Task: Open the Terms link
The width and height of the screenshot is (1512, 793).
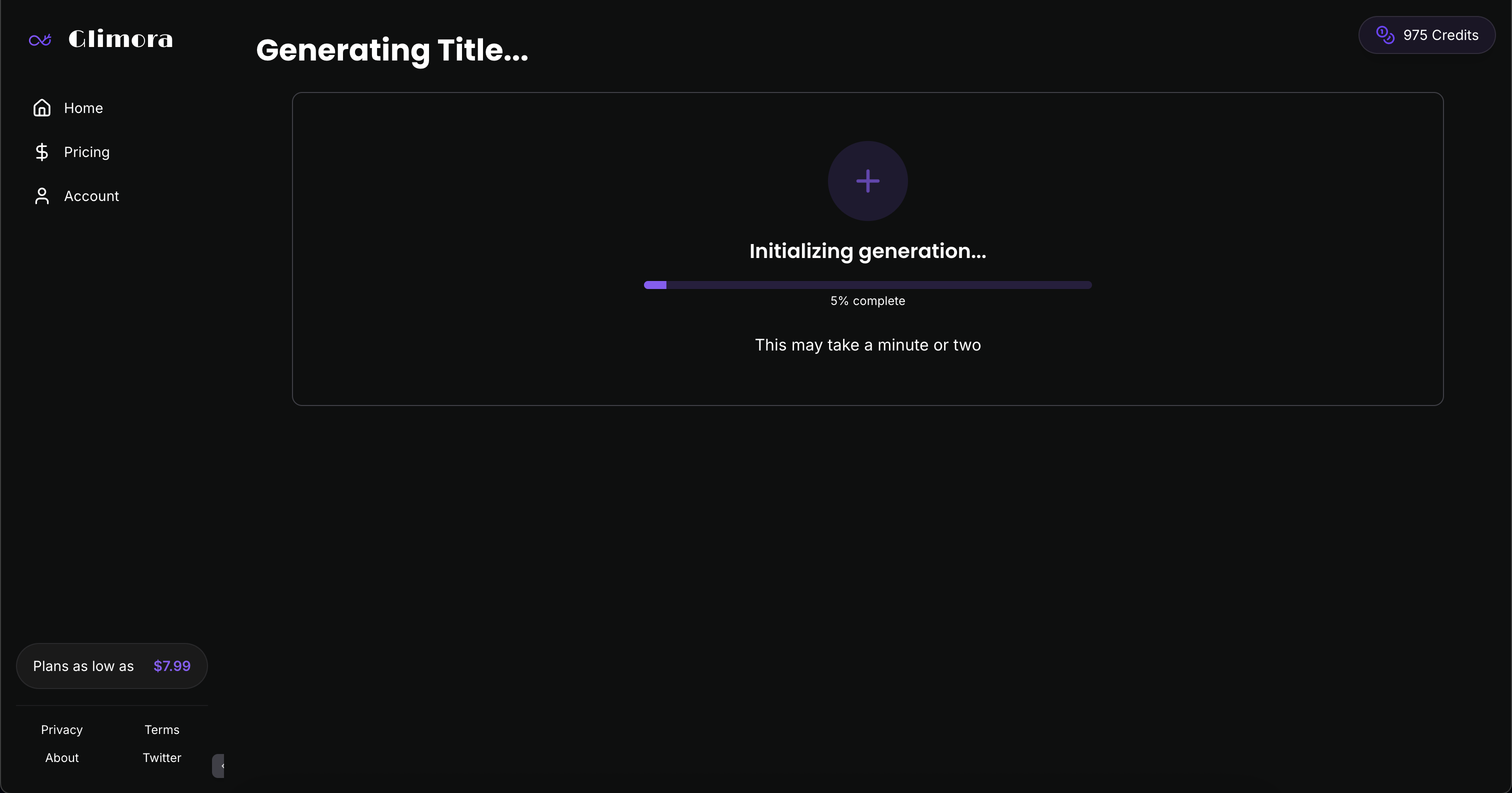Action: (x=162, y=729)
